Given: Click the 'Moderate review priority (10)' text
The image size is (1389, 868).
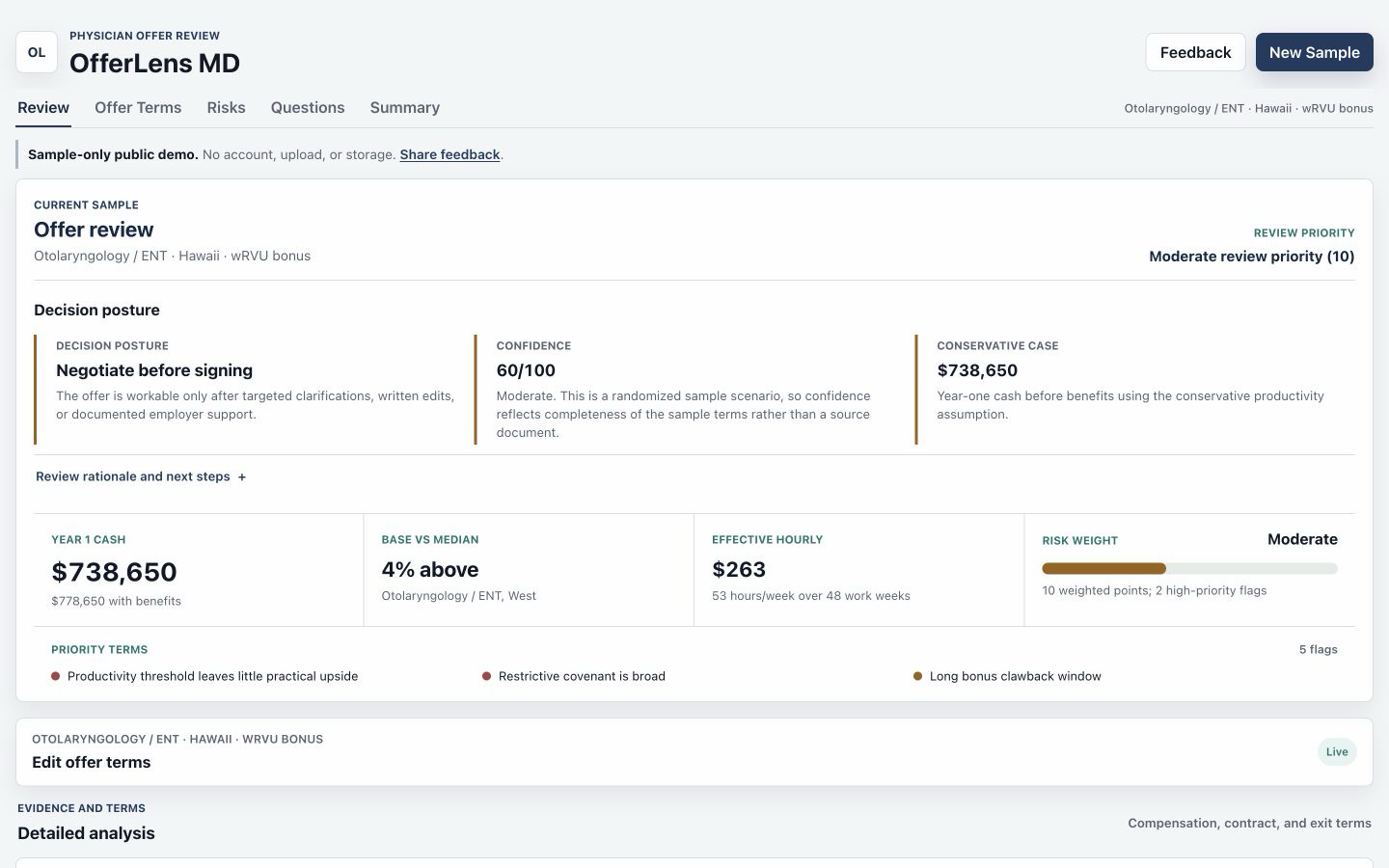Looking at the screenshot, I should click(1252, 257).
